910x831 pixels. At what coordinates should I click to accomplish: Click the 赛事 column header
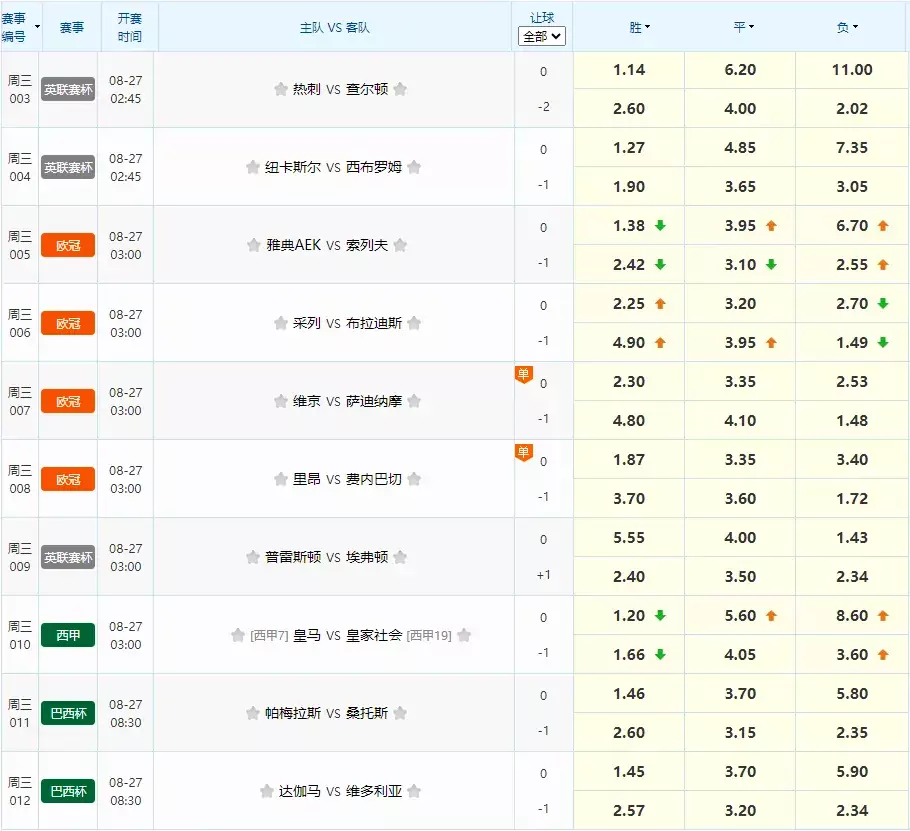point(71,27)
